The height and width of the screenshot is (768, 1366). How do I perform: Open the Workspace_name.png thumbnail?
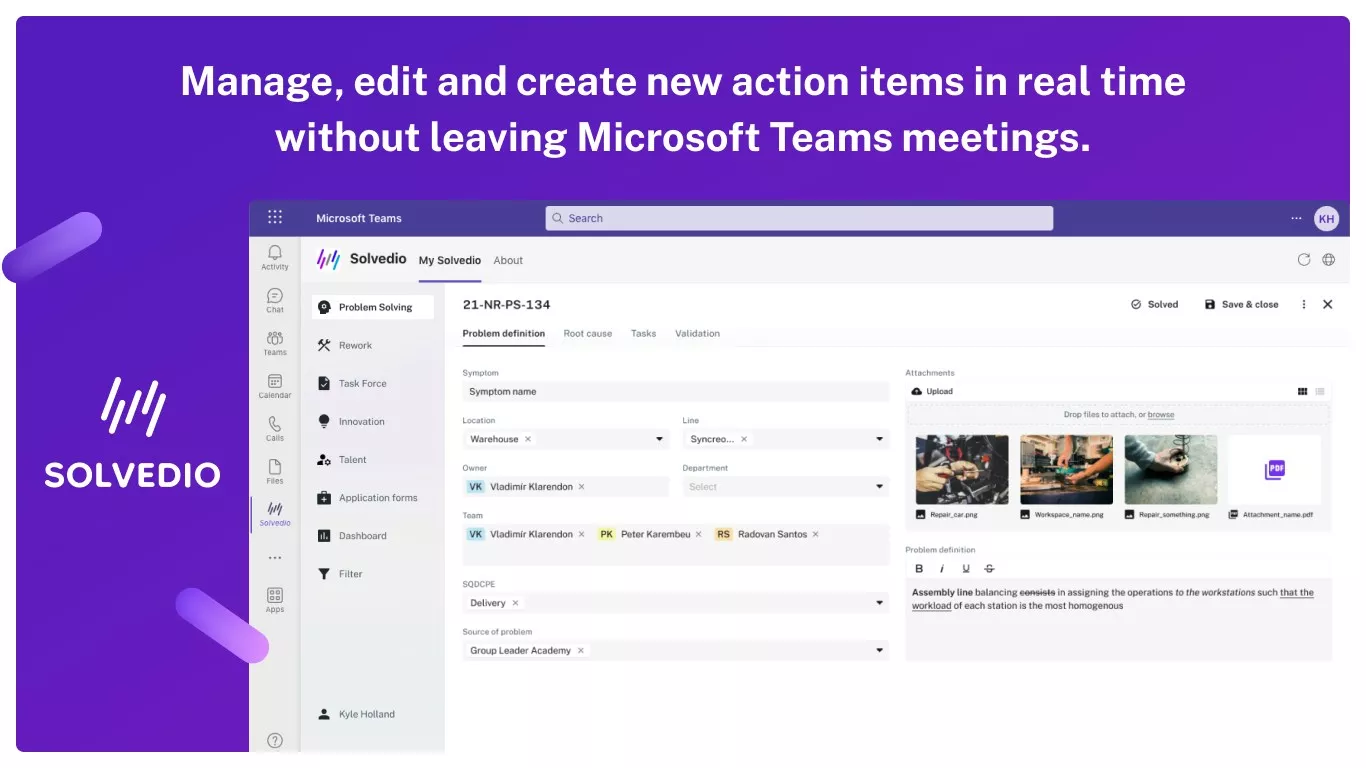click(1066, 470)
